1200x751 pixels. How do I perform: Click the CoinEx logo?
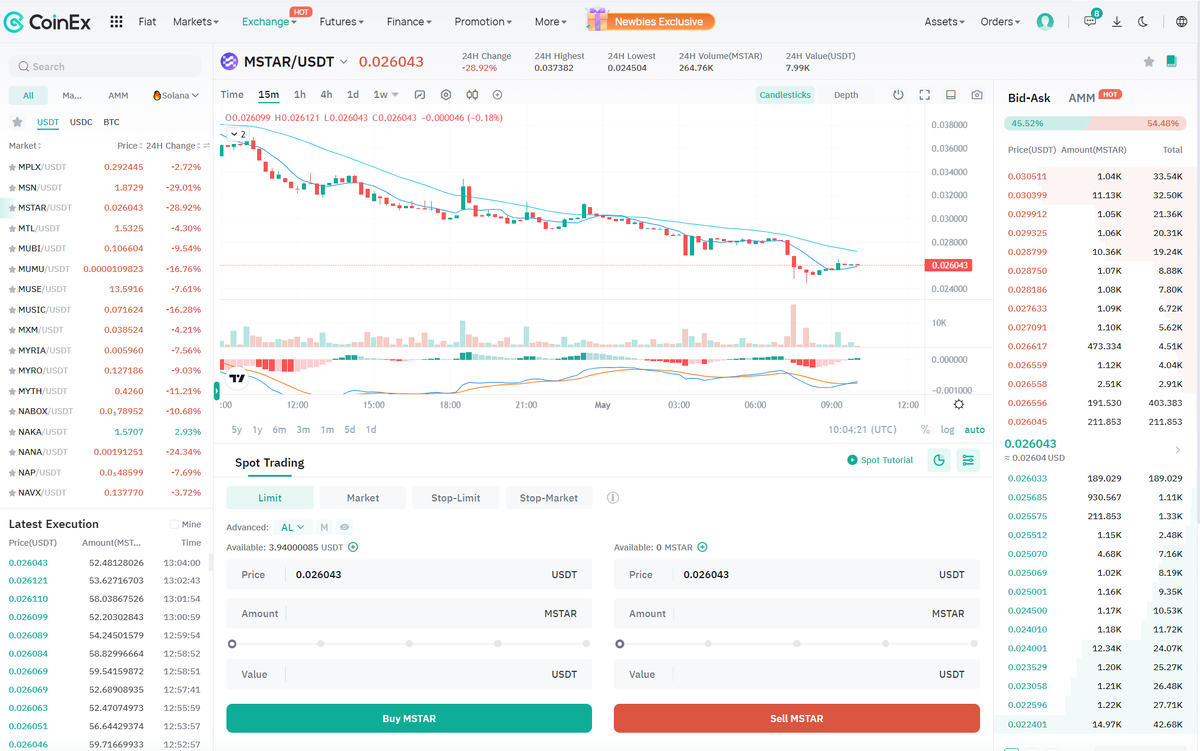pos(49,21)
